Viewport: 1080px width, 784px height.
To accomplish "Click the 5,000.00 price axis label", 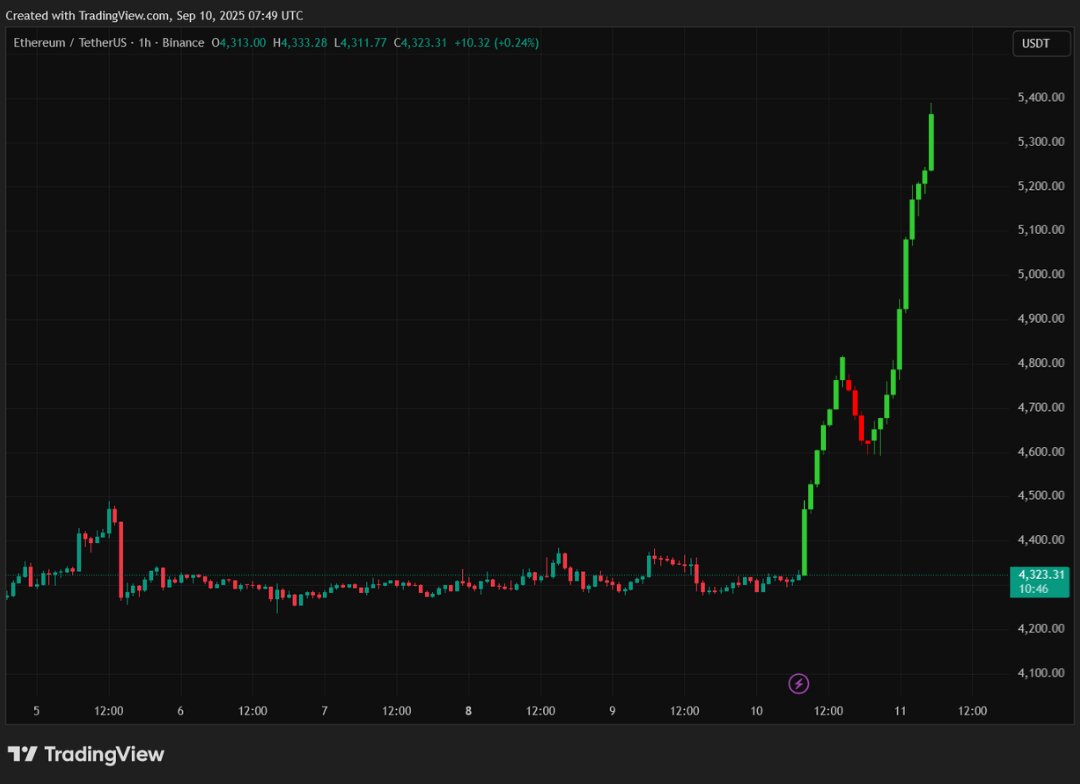I will click(1041, 274).
